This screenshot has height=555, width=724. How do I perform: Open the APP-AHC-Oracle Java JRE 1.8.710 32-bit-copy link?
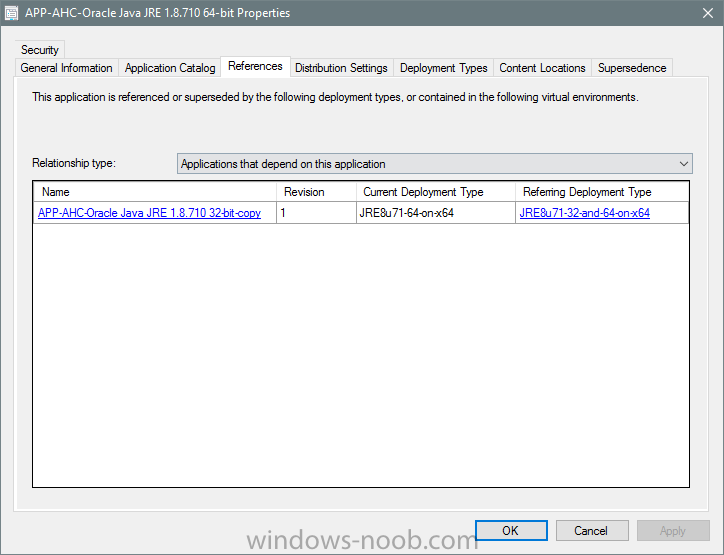coord(150,213)
